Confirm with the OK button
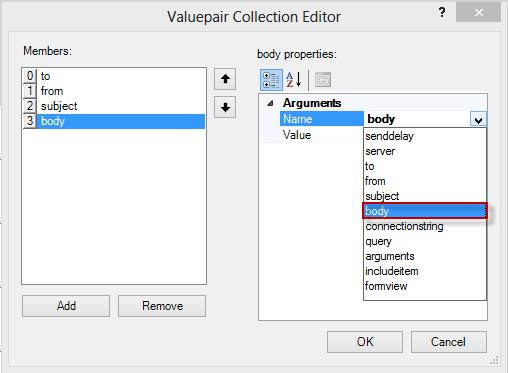 (365, 342)
